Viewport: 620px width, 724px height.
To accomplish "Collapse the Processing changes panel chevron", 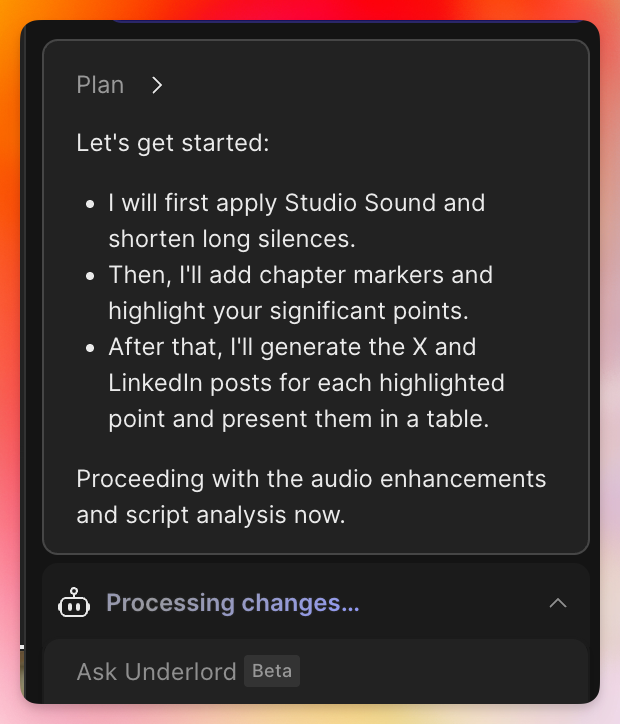I will pos(558,603).
